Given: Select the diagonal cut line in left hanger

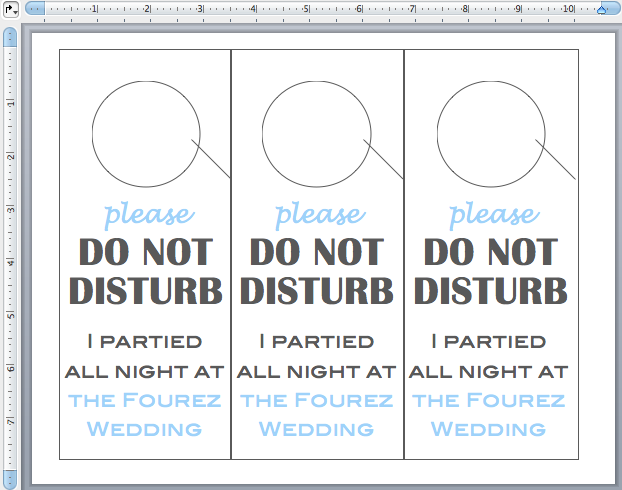Looking at the screenshot, I should click(211, 158).
